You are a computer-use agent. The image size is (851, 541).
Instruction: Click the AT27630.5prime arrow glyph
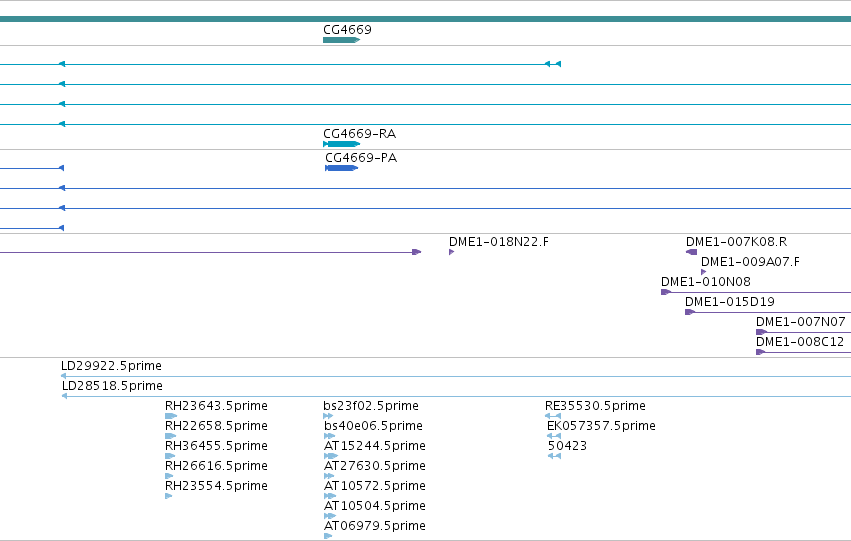(x=329, y=476)
